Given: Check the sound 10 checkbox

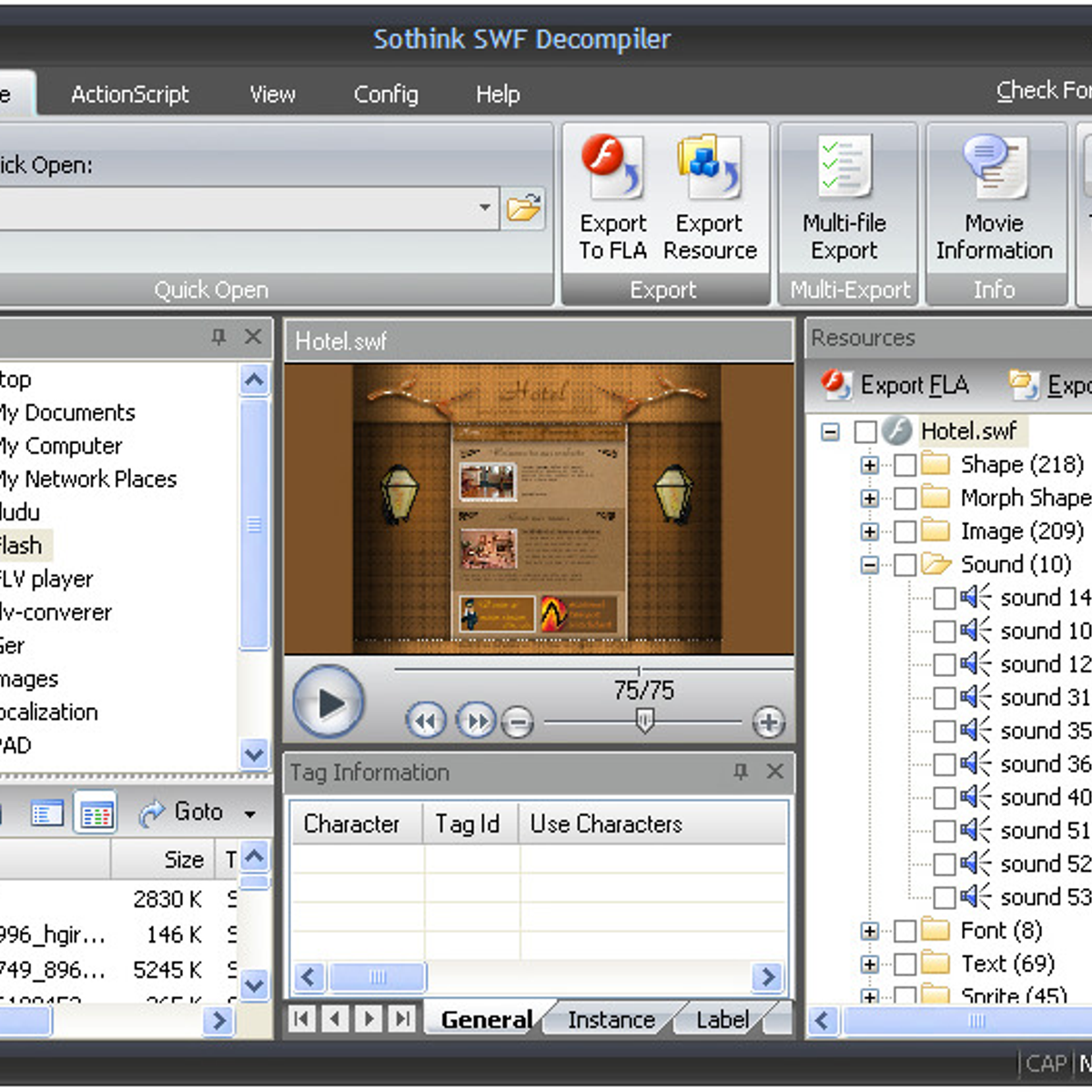Looking at the screenshot, I should coord(945,631).
